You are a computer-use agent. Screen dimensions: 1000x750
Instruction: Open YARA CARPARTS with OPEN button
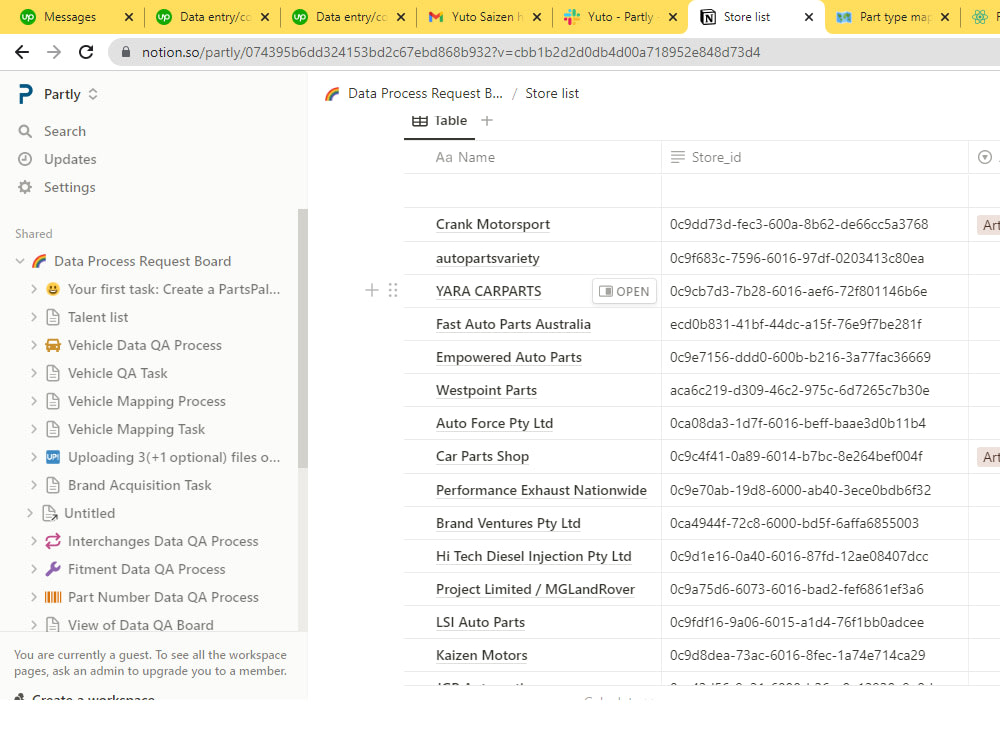(x=624, y=291)
